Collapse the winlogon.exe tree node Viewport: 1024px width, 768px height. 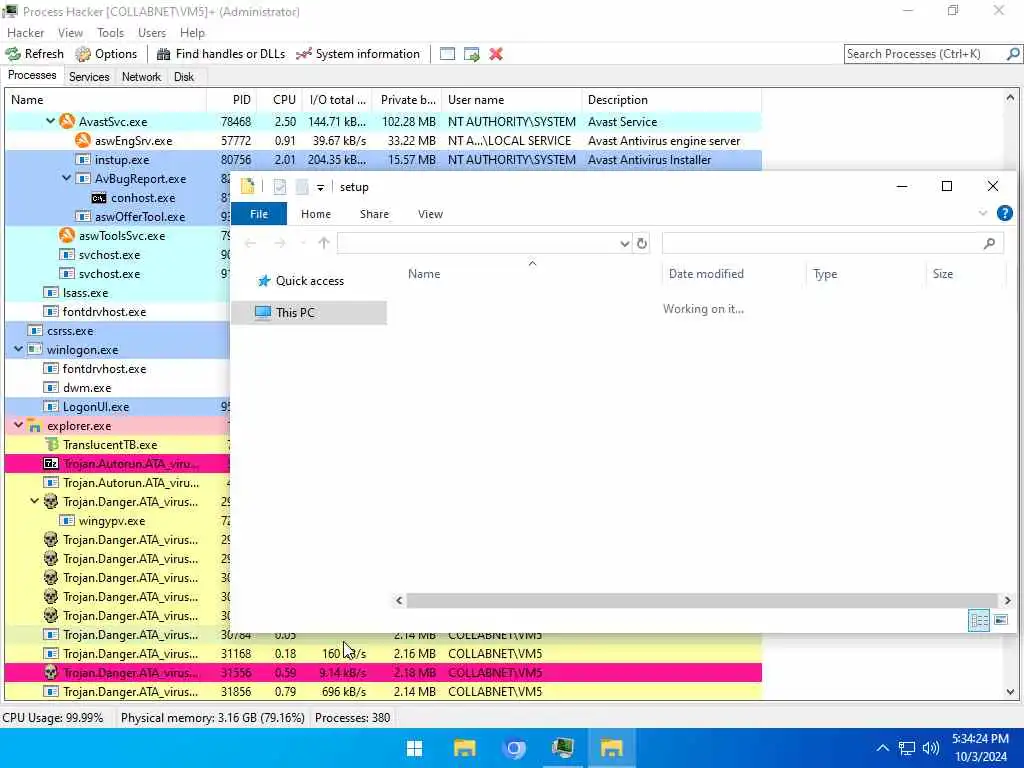click(x=19, y=349)
